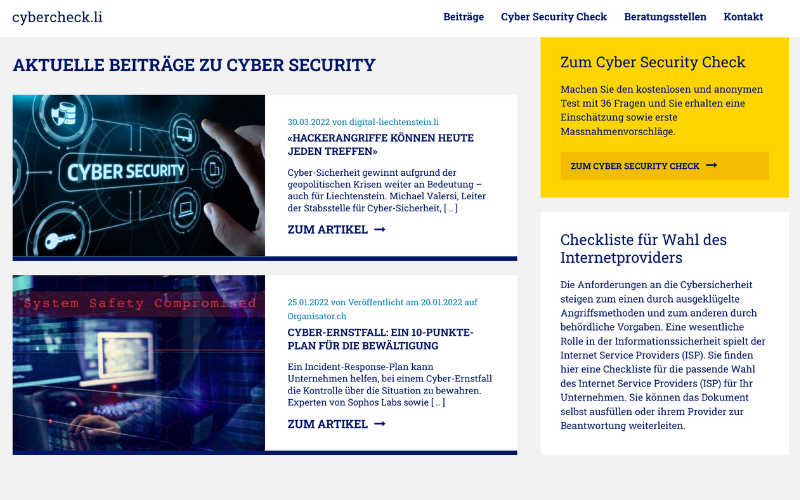Open the Cyber Security hand thumbnail
Screen dimensions: 800x500
pyautogui.click(x=139, y=175)
